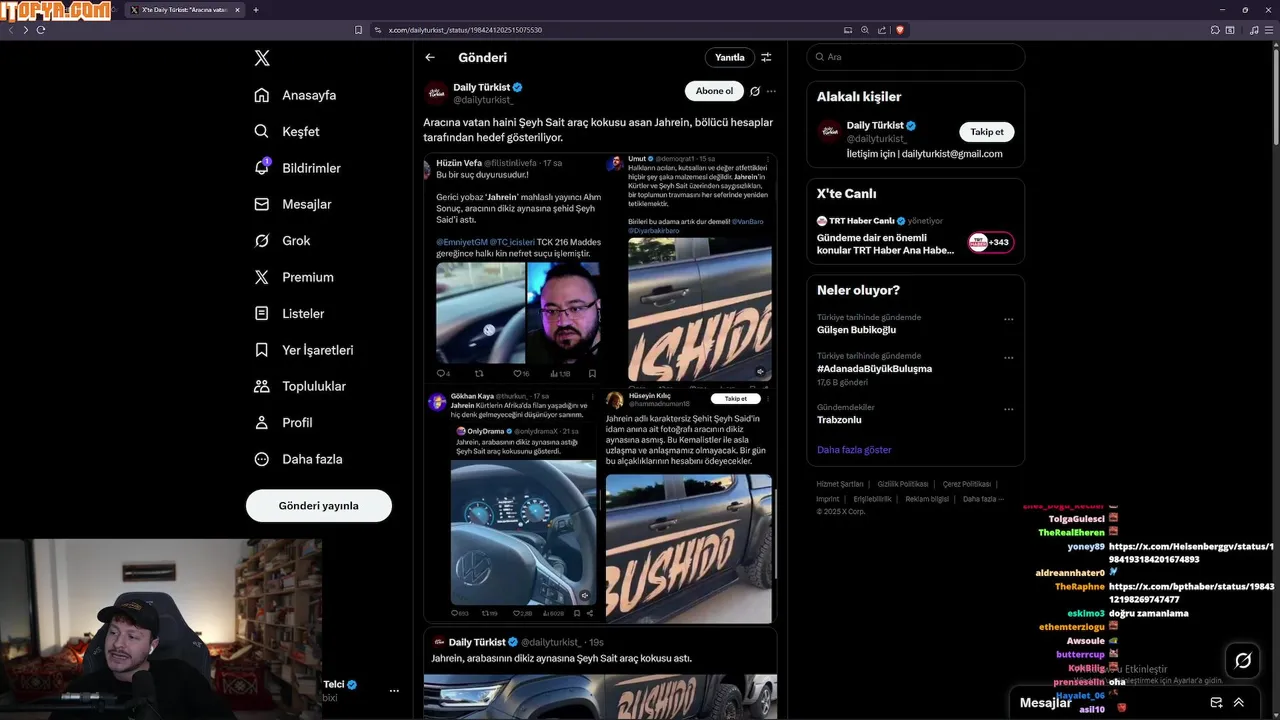Click the Gönderi yayınla button
The image size is (1280, 720).
[319, 506]
